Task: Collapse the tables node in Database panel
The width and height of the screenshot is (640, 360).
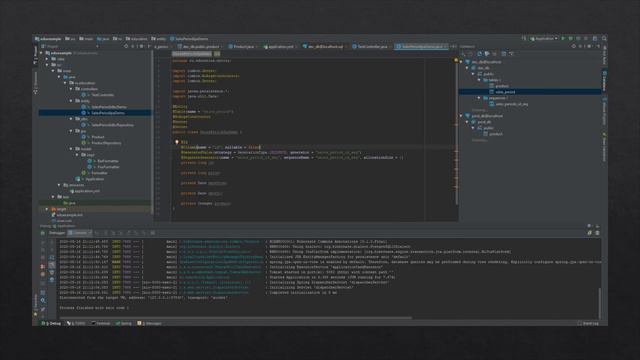Action: (479, 80)
